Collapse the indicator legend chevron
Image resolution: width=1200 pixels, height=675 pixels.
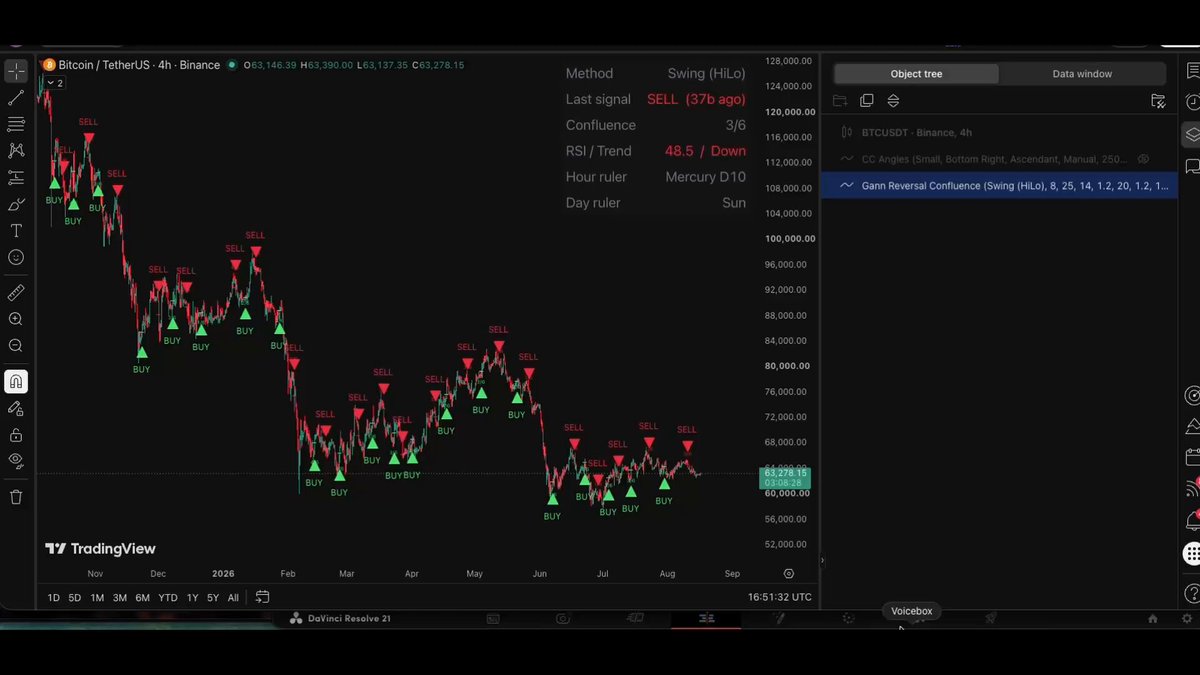pos(54,83)
